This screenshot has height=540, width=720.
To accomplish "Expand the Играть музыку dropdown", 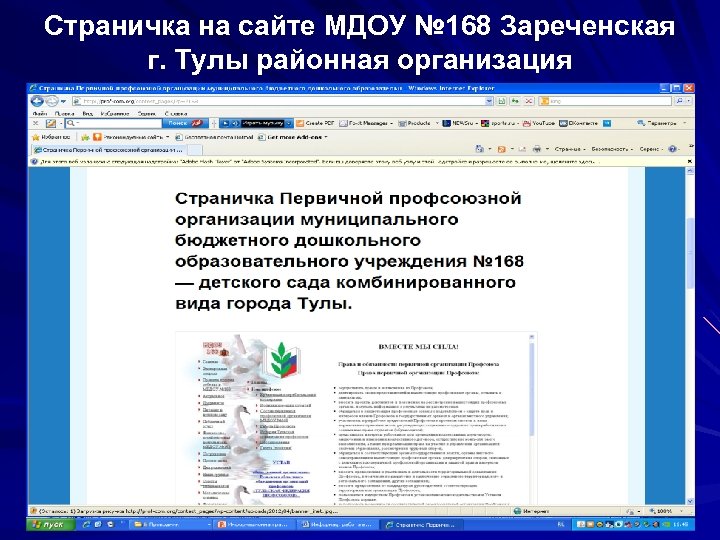I will click(289, 124).
